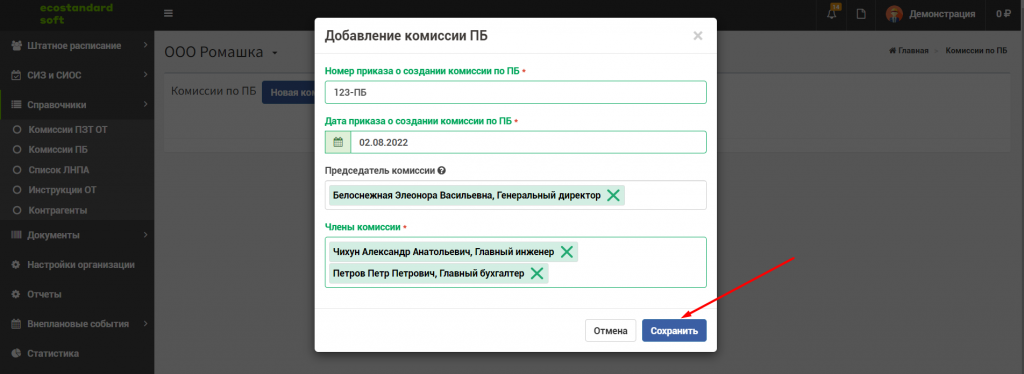Screen dimensions: 1024x374
Task: Remove Чихун Александр Анатольевич from members
Action: tap(566, 252)
